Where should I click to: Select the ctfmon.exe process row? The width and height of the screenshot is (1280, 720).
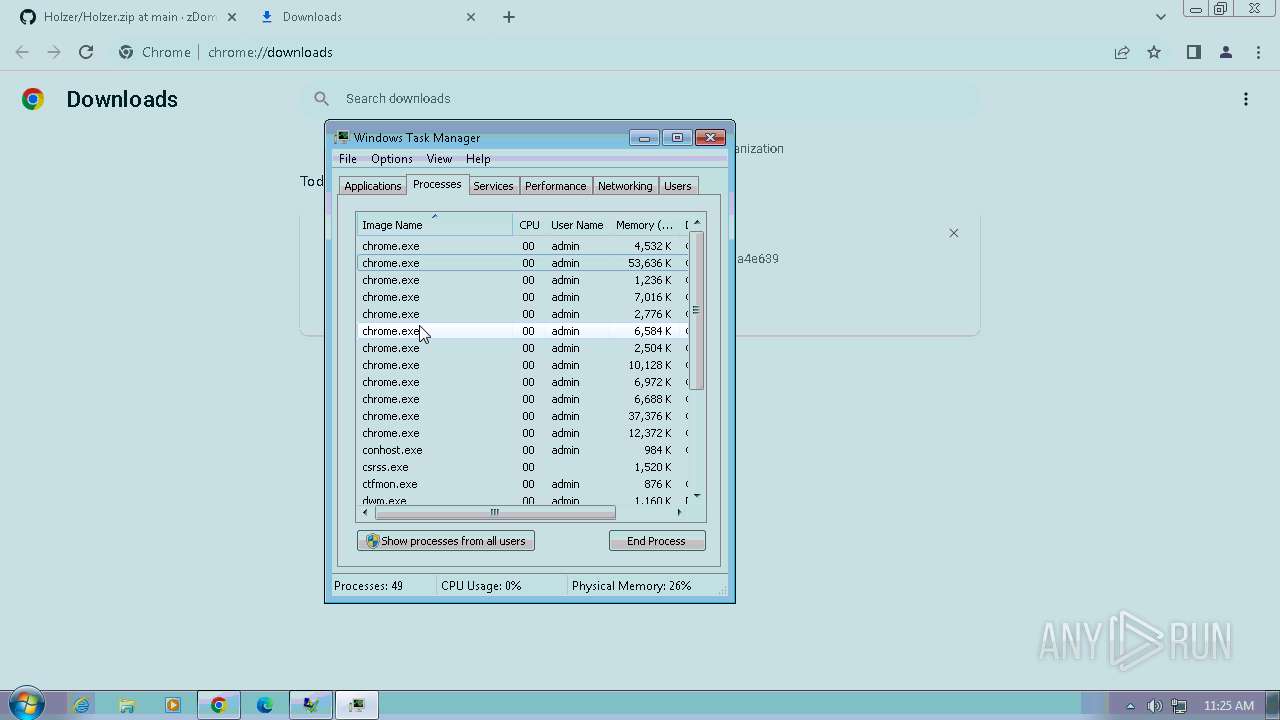click(523, 484)
